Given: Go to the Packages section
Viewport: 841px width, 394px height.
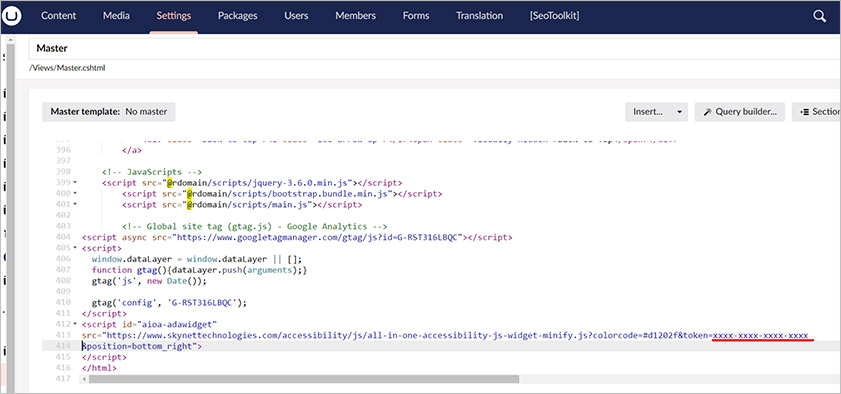Looking at the screenshot, I should (238, 16).
